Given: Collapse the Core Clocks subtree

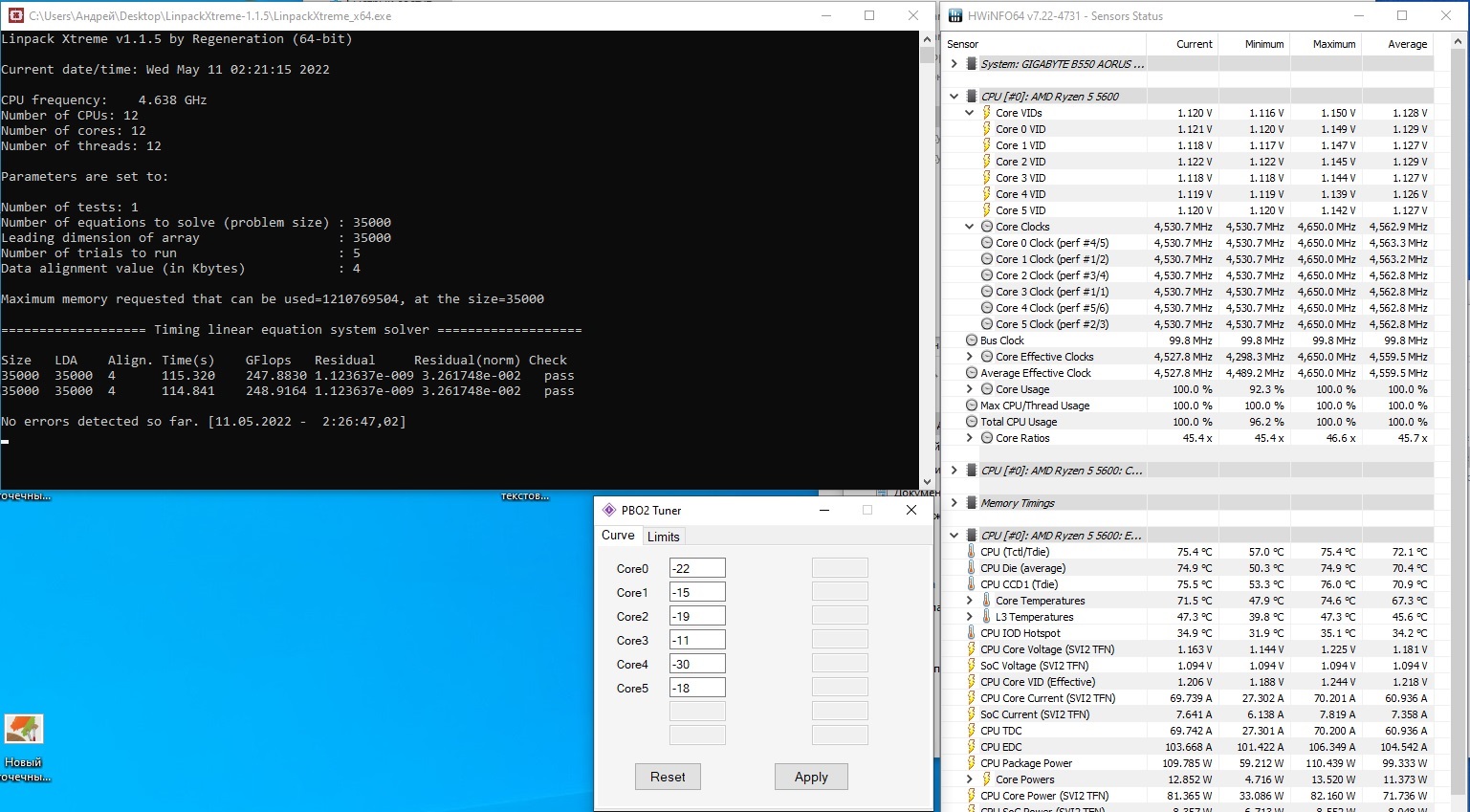Looking at the screenshot, I should point(969,227).
